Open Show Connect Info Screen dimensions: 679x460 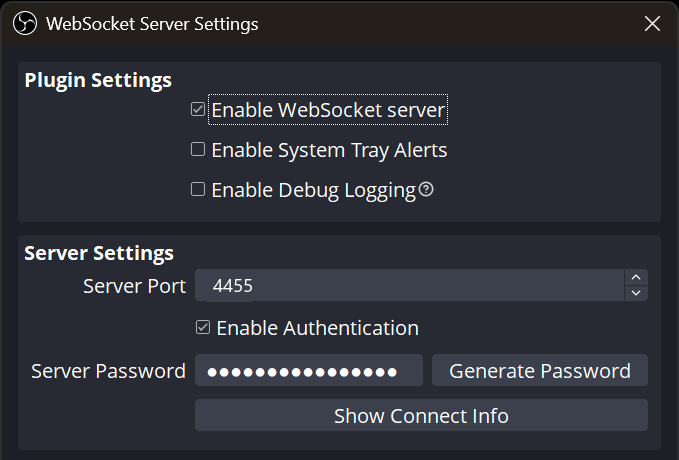tap(421, 415)
